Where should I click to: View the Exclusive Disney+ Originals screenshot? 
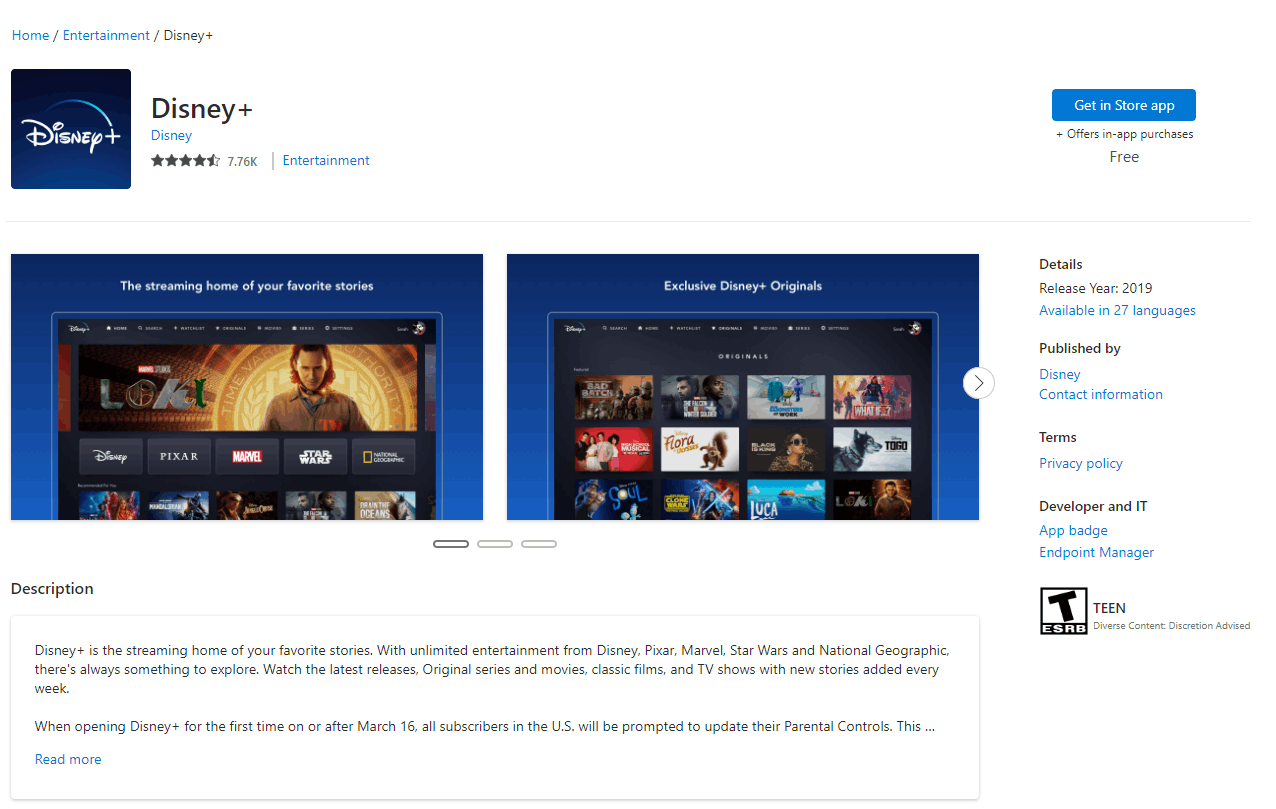point(742,386)
